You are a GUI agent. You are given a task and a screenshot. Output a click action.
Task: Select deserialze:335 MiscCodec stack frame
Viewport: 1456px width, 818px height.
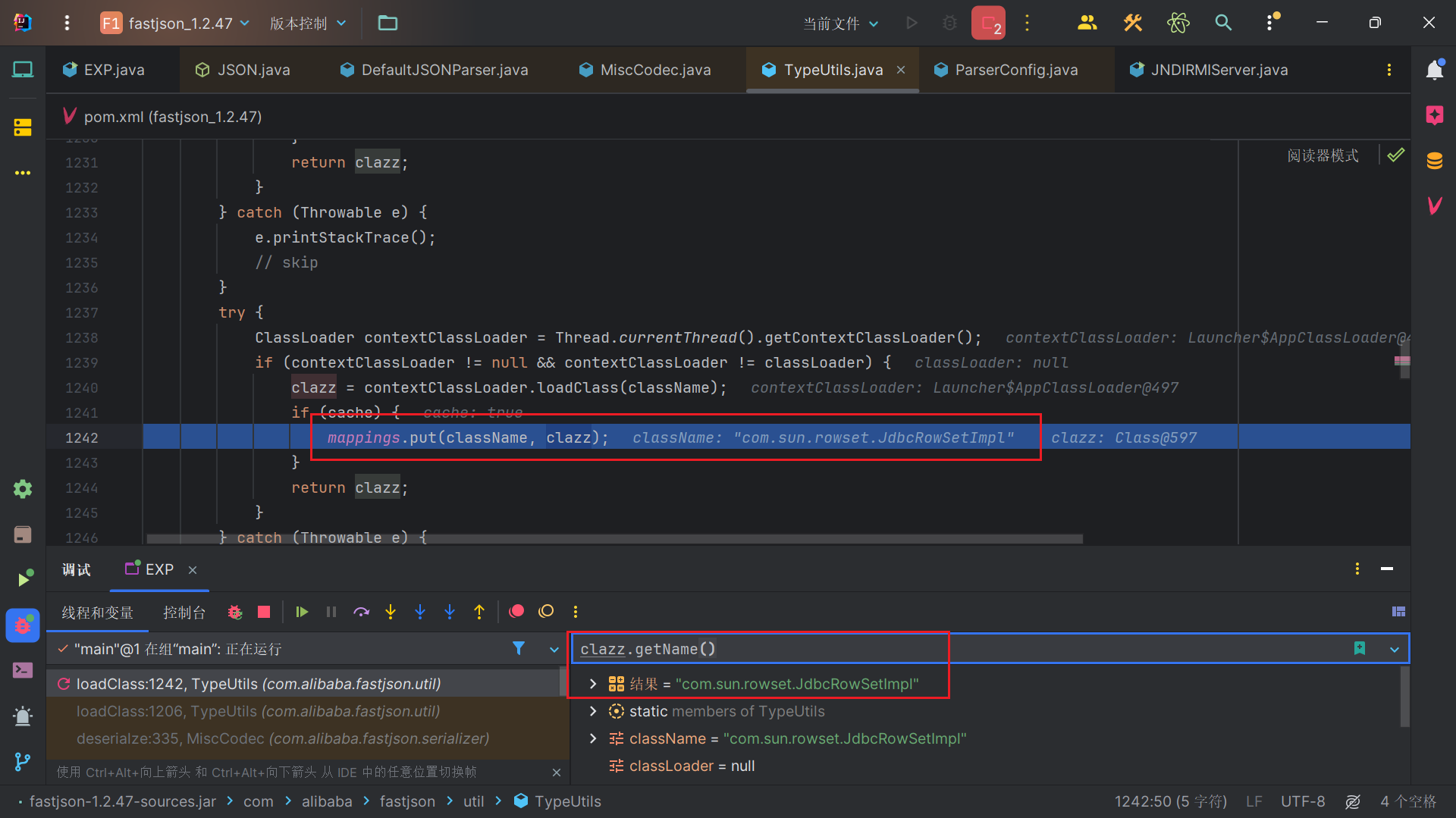tap(308, 738)
